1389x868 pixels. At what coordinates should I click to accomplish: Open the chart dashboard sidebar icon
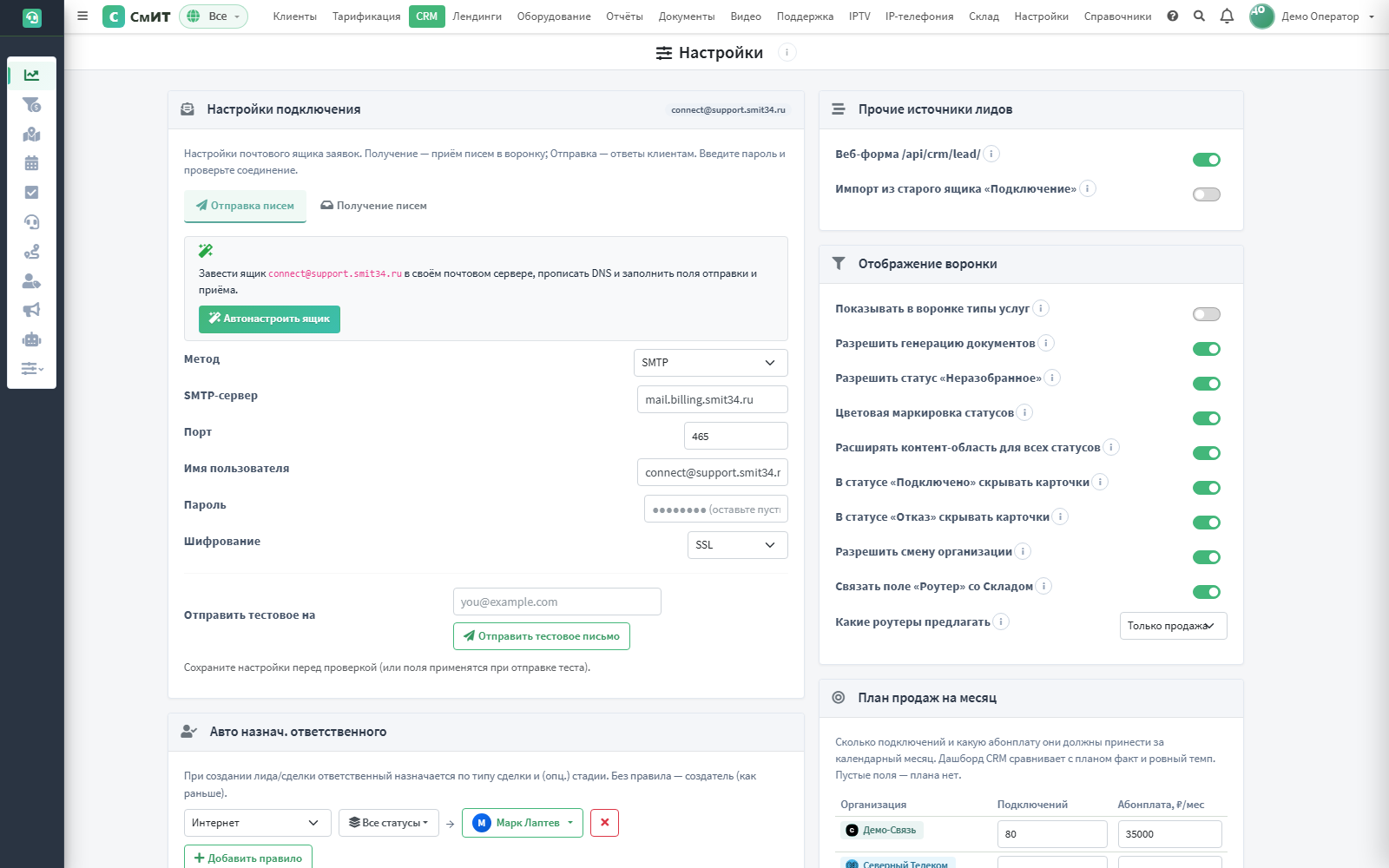31,76
